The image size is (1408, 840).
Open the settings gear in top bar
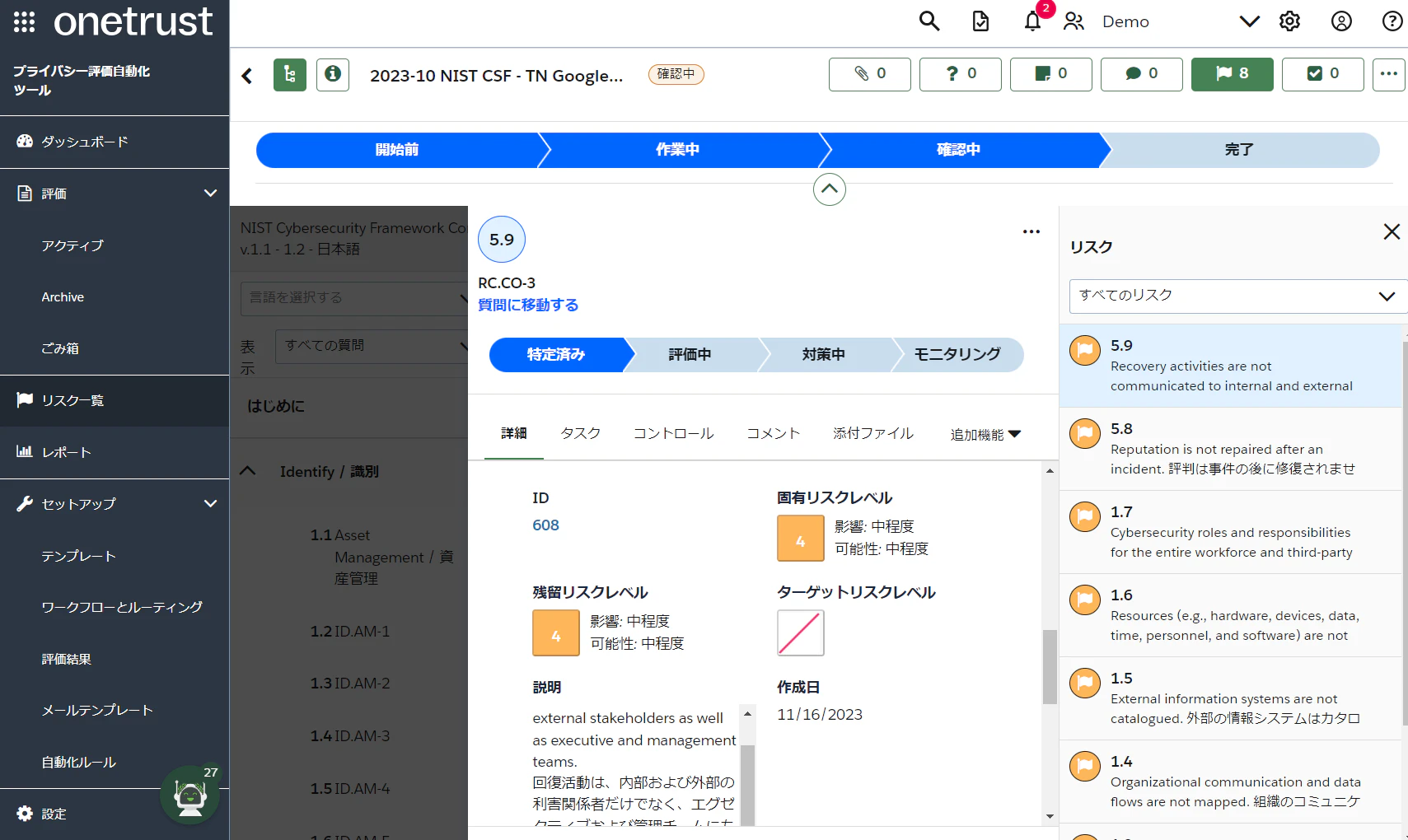click(1290, 21)
